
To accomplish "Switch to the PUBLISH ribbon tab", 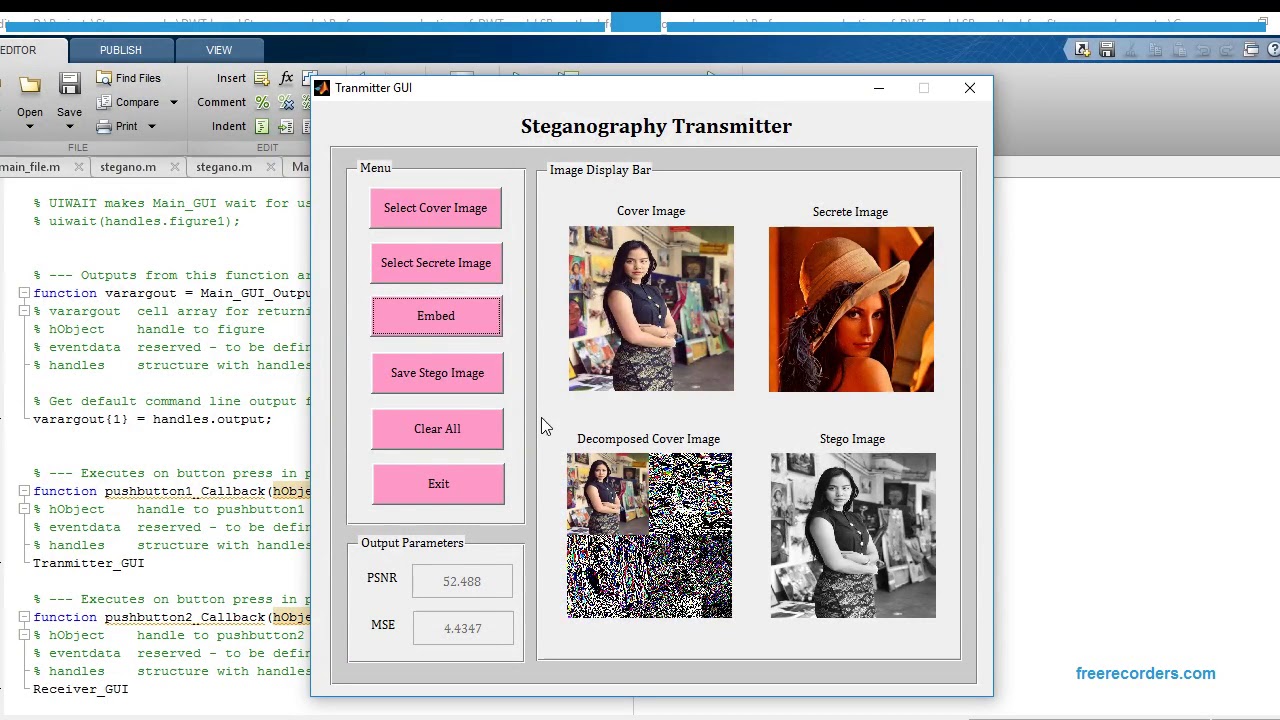I will click(121, 50).
